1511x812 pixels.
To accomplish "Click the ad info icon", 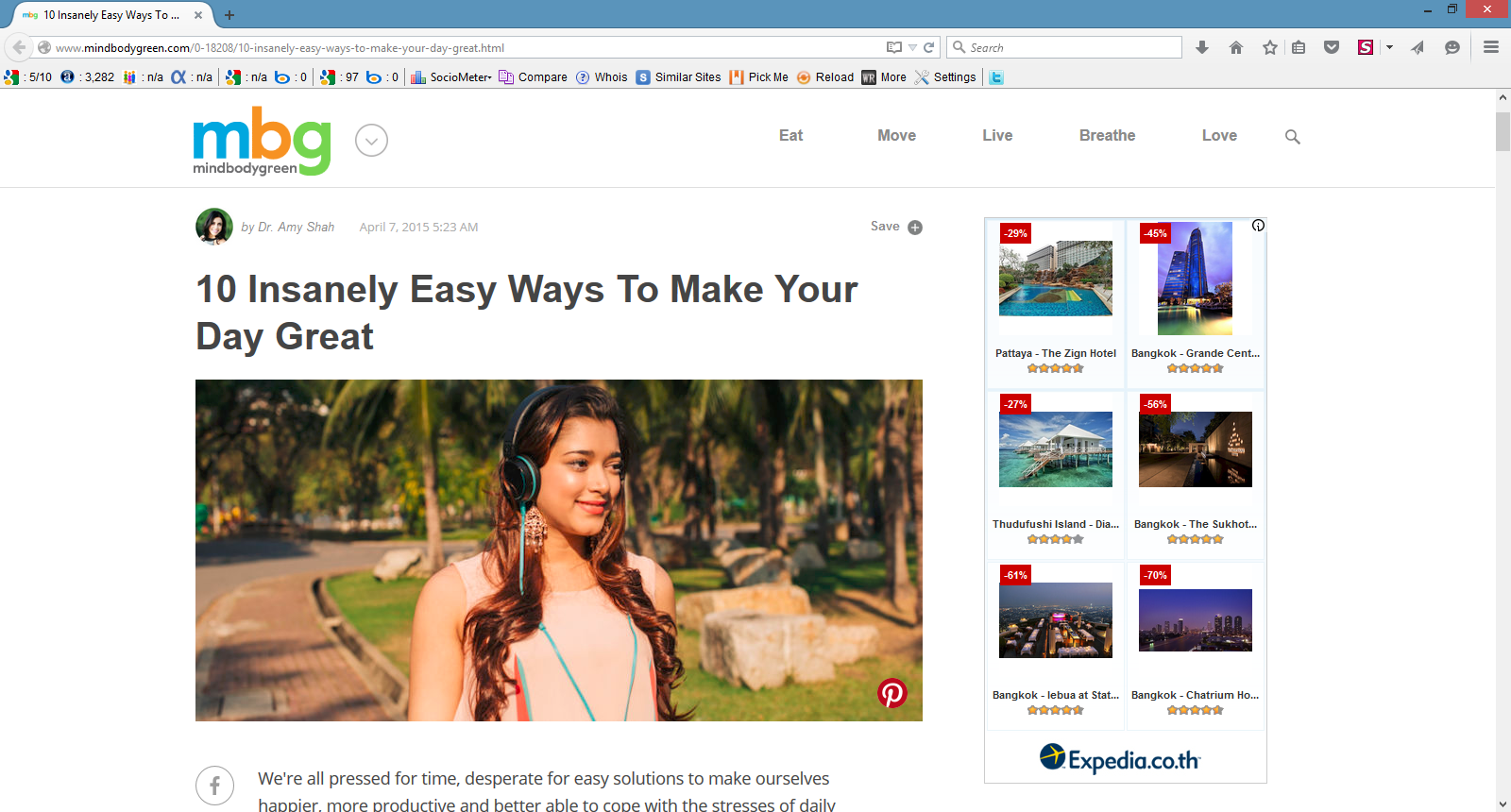I will [x=1258, y=226].
